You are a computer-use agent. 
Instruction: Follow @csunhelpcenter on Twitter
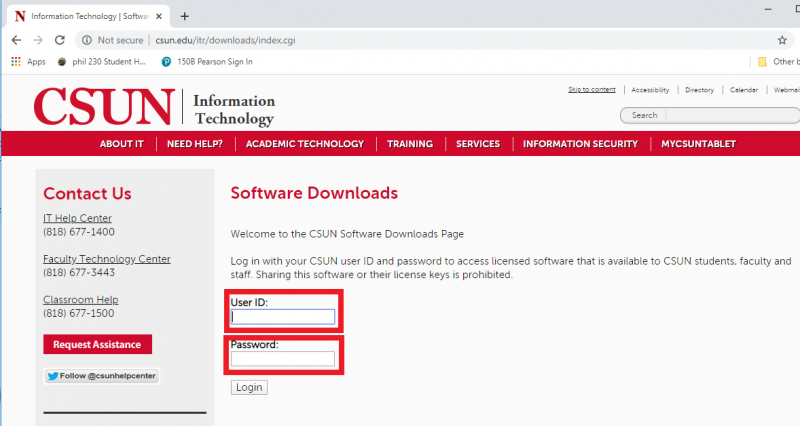coord(101,376)
